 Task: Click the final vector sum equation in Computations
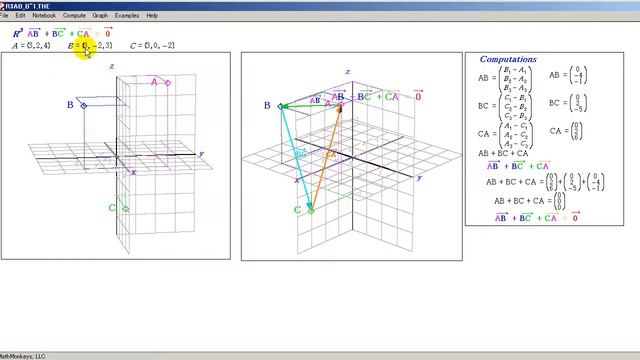537,217
